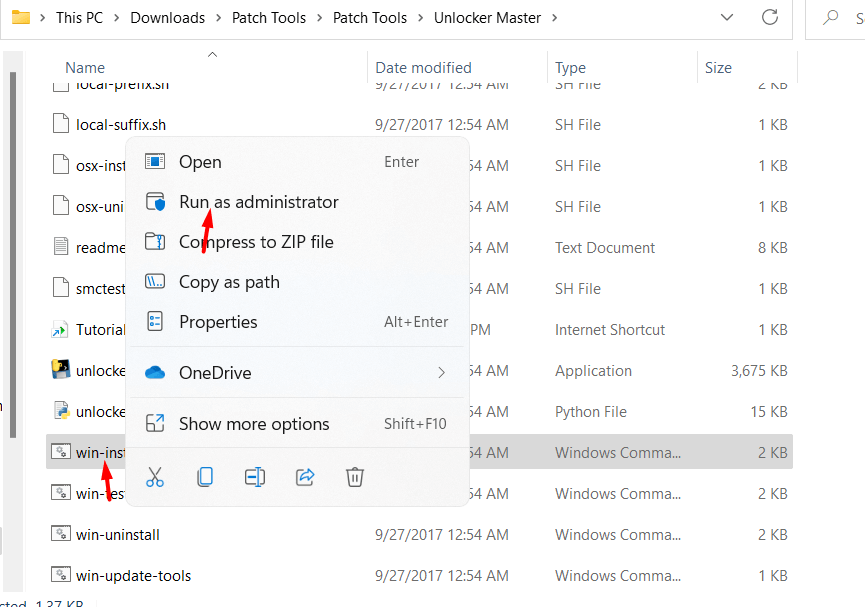The image size is (865, 607).
Task: Click the local-suffix.sh file icon
Action: click(x=61, y=124)
